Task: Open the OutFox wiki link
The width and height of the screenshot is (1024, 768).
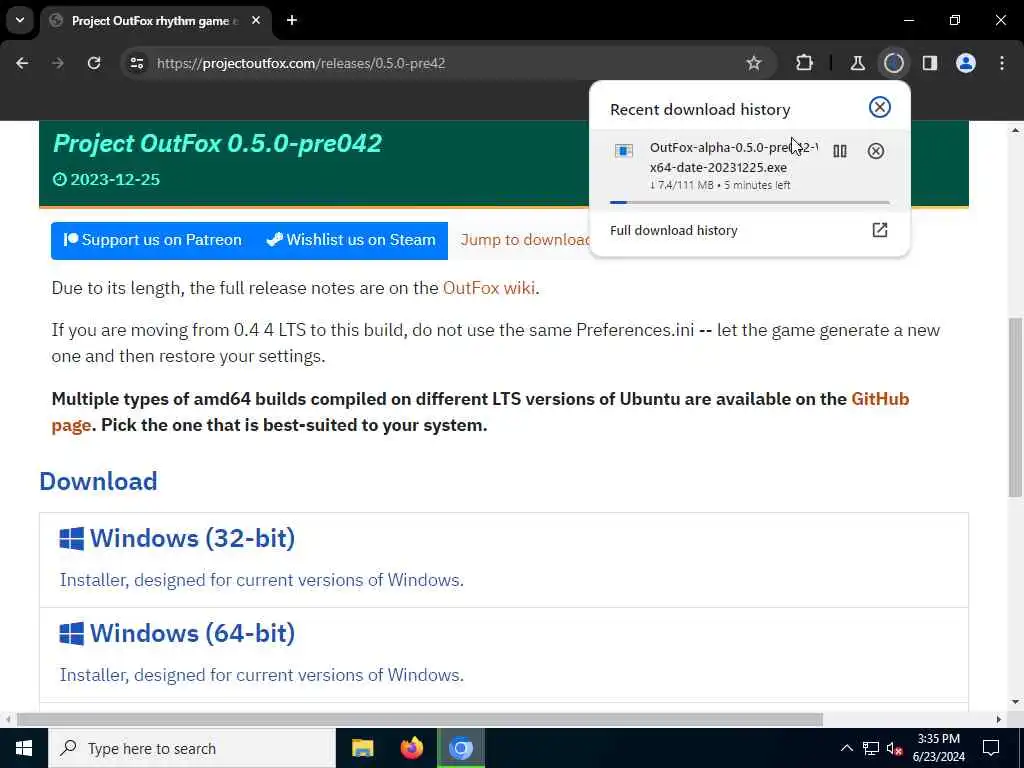Action: tap(489, 288)
